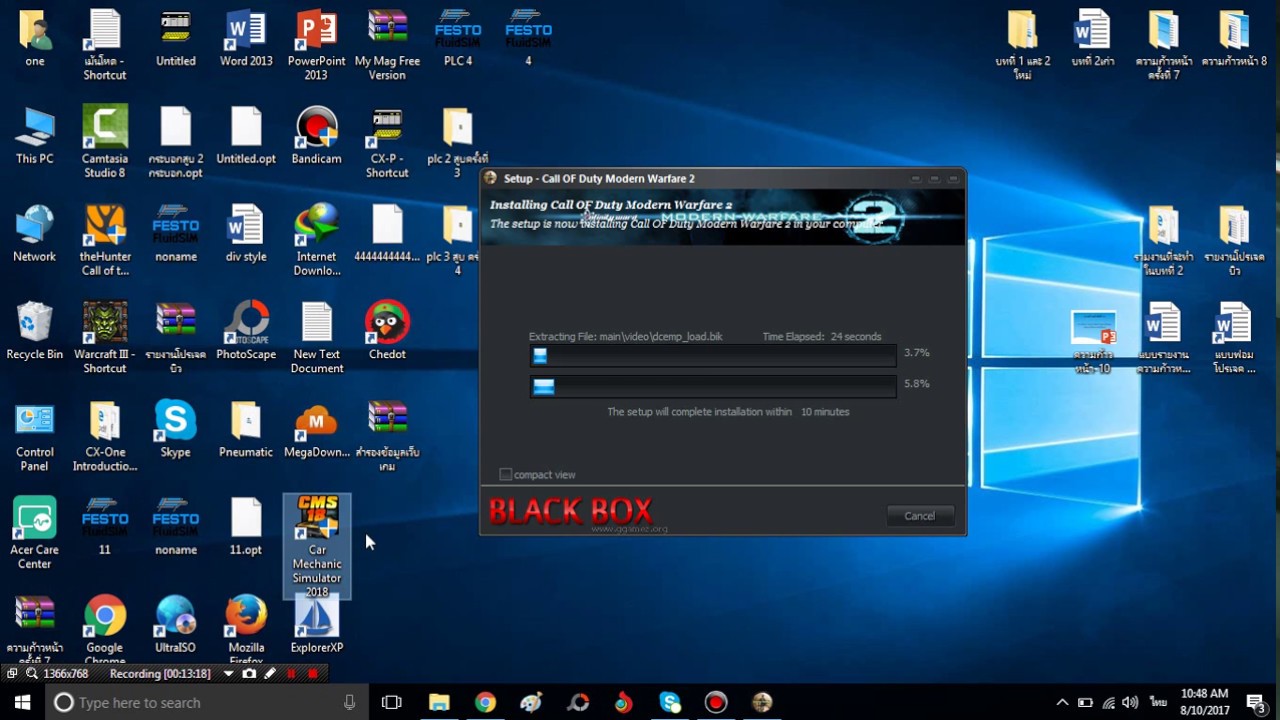
Task: Switch to Chrome on the taskbar
Action: [x=485, y=702]
